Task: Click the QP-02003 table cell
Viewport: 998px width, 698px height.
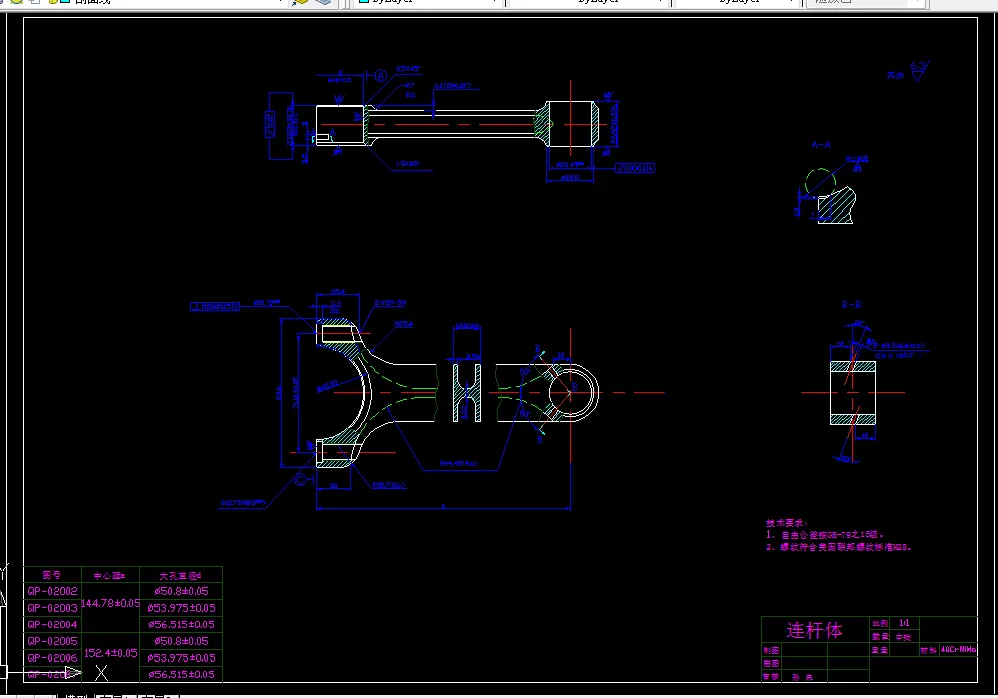Action: [52, 608]
